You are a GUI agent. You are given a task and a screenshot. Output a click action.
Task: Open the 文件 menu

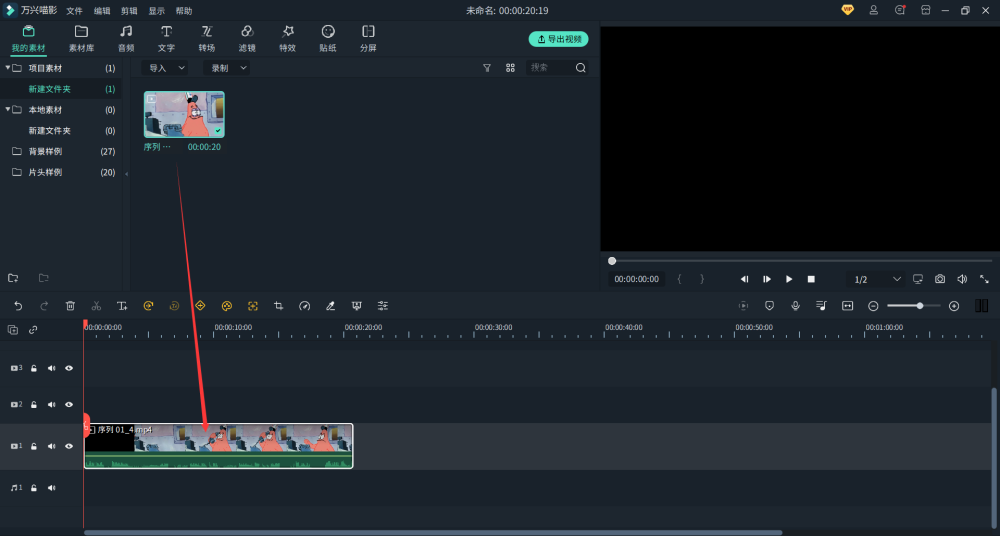click(x=75, y=10)
